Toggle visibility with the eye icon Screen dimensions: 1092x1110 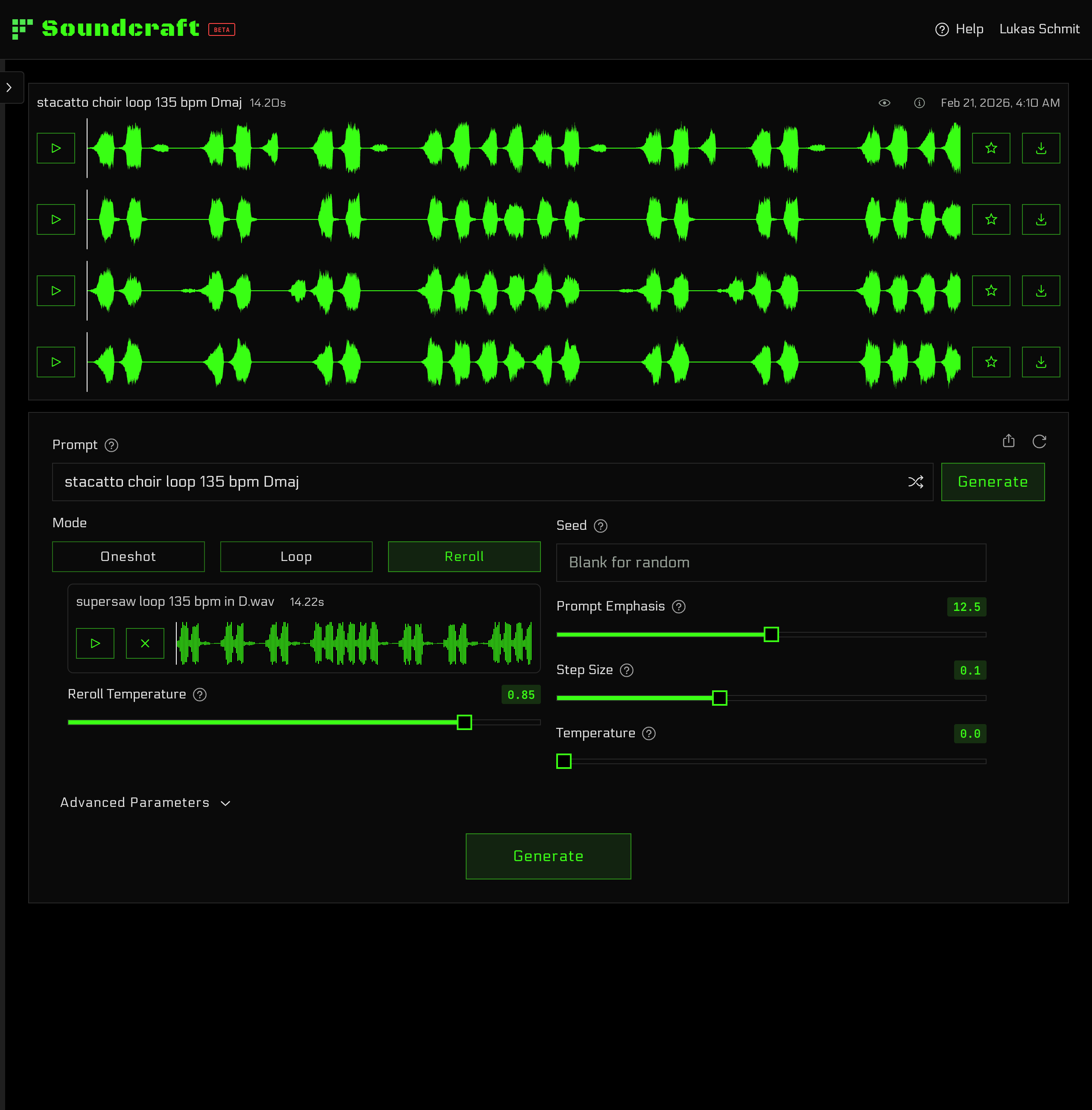884,103
